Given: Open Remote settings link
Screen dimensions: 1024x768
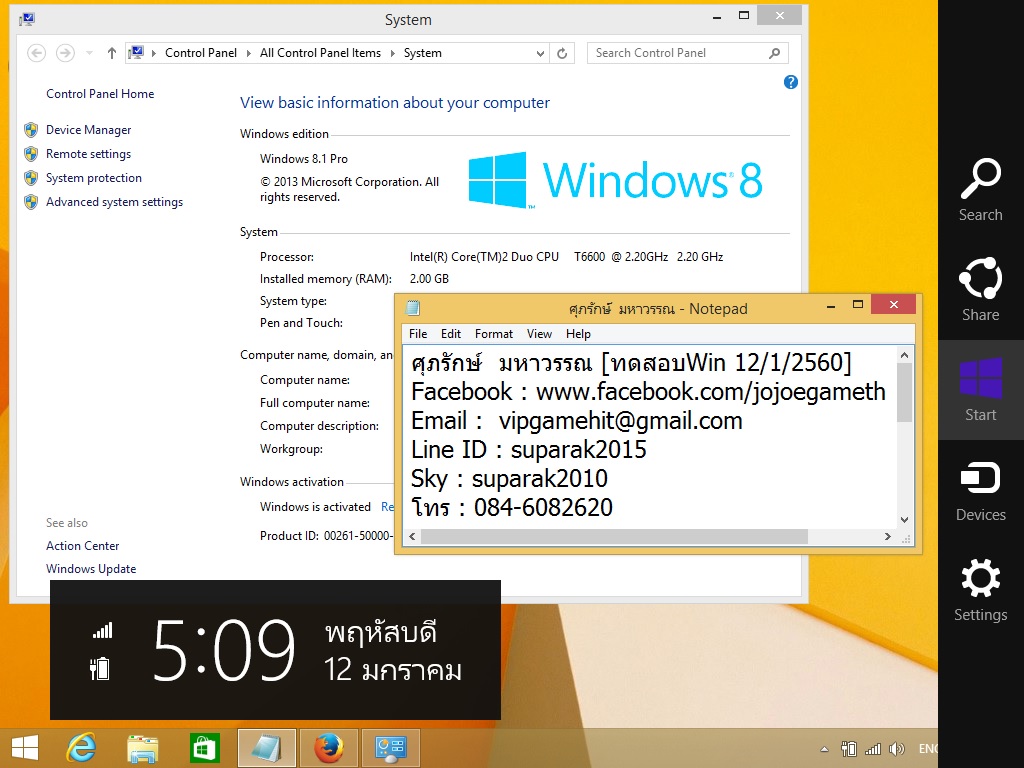Looking at the screenshot, I should point(88,154).
